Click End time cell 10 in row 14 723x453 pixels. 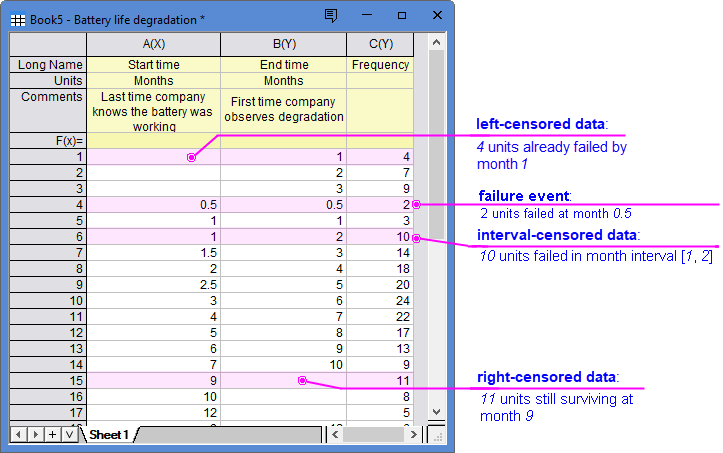click(x=284, y=365)
